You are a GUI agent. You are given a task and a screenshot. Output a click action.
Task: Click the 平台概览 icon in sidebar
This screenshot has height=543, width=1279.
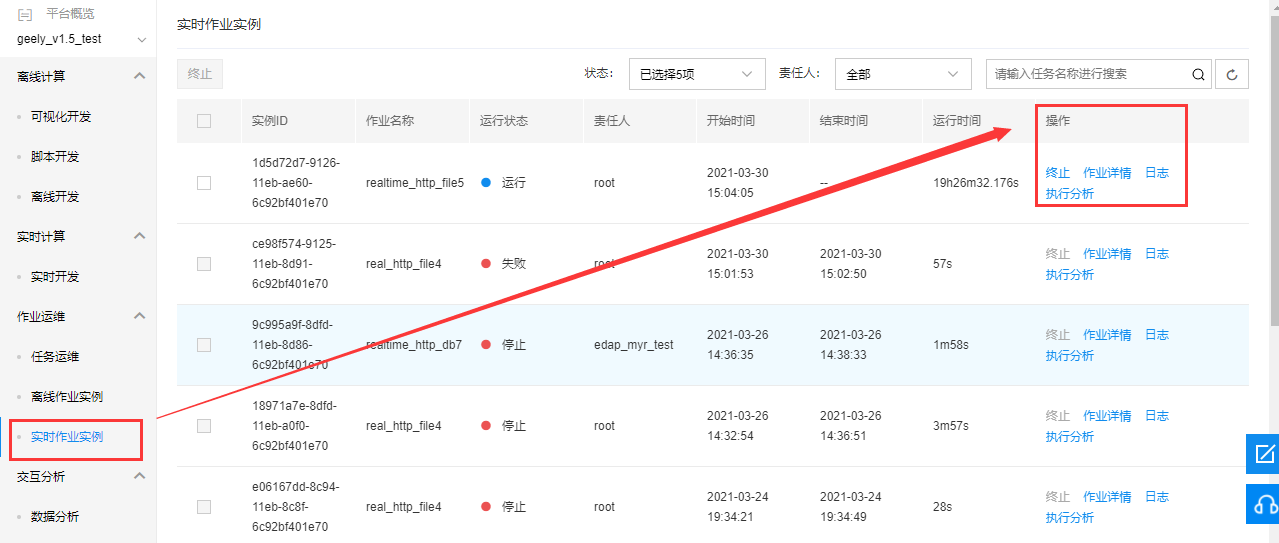point(25,14)
